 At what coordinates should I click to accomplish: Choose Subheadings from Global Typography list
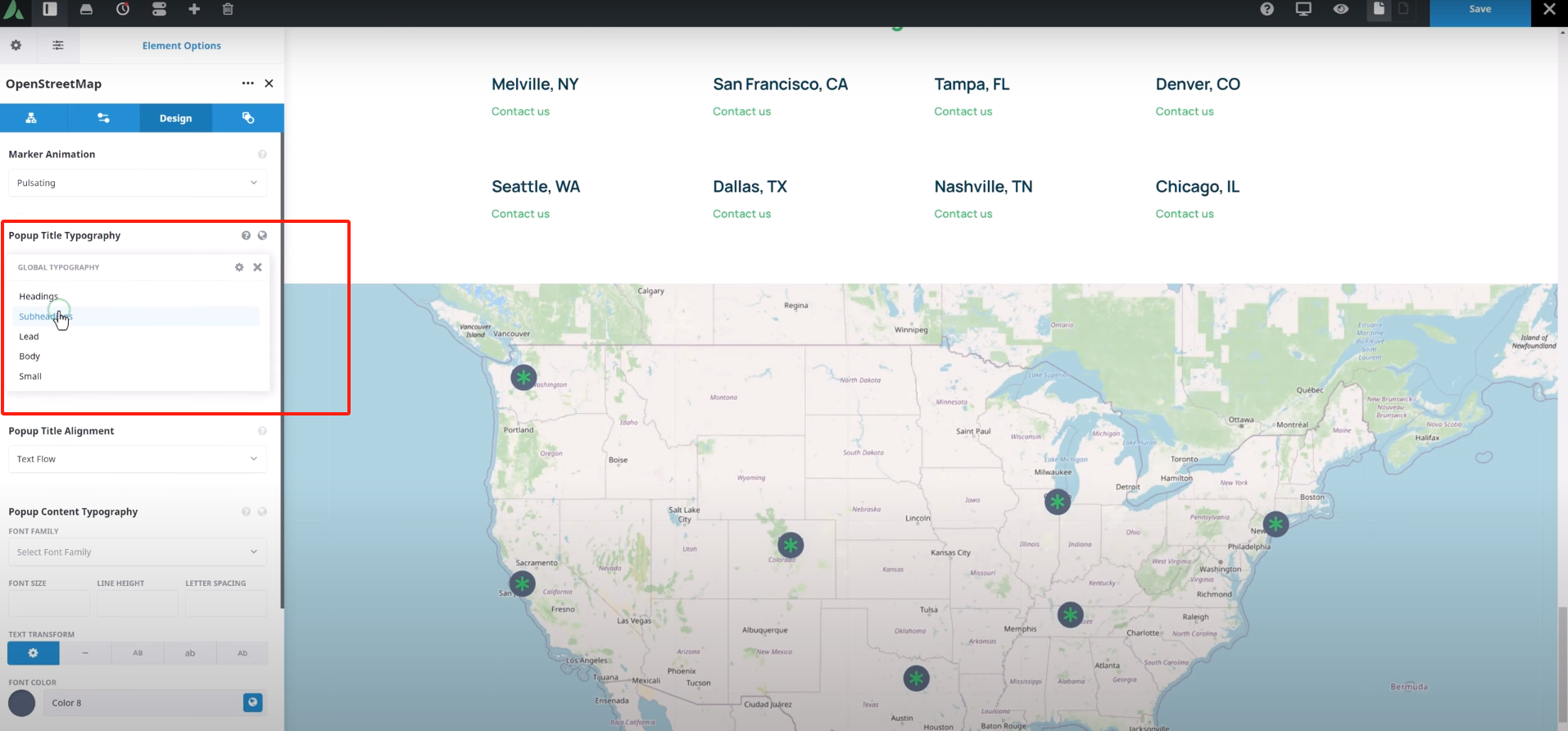click(x=46, y=316)
